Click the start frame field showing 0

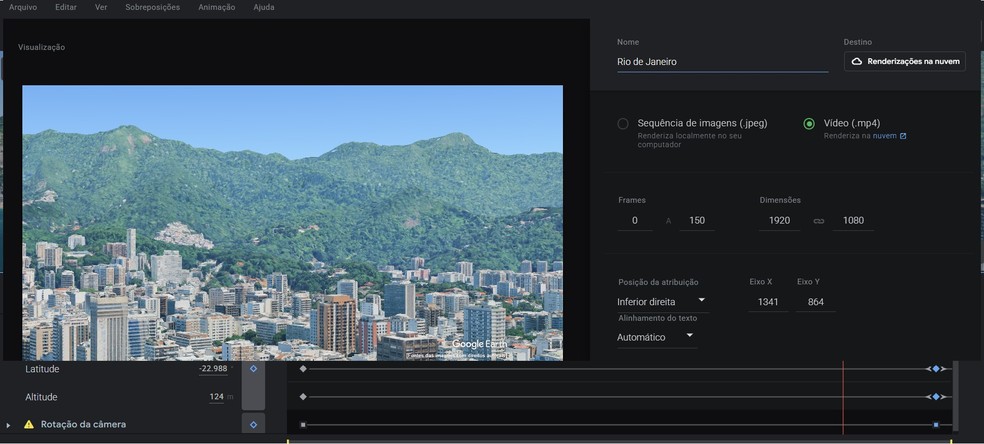635,221
